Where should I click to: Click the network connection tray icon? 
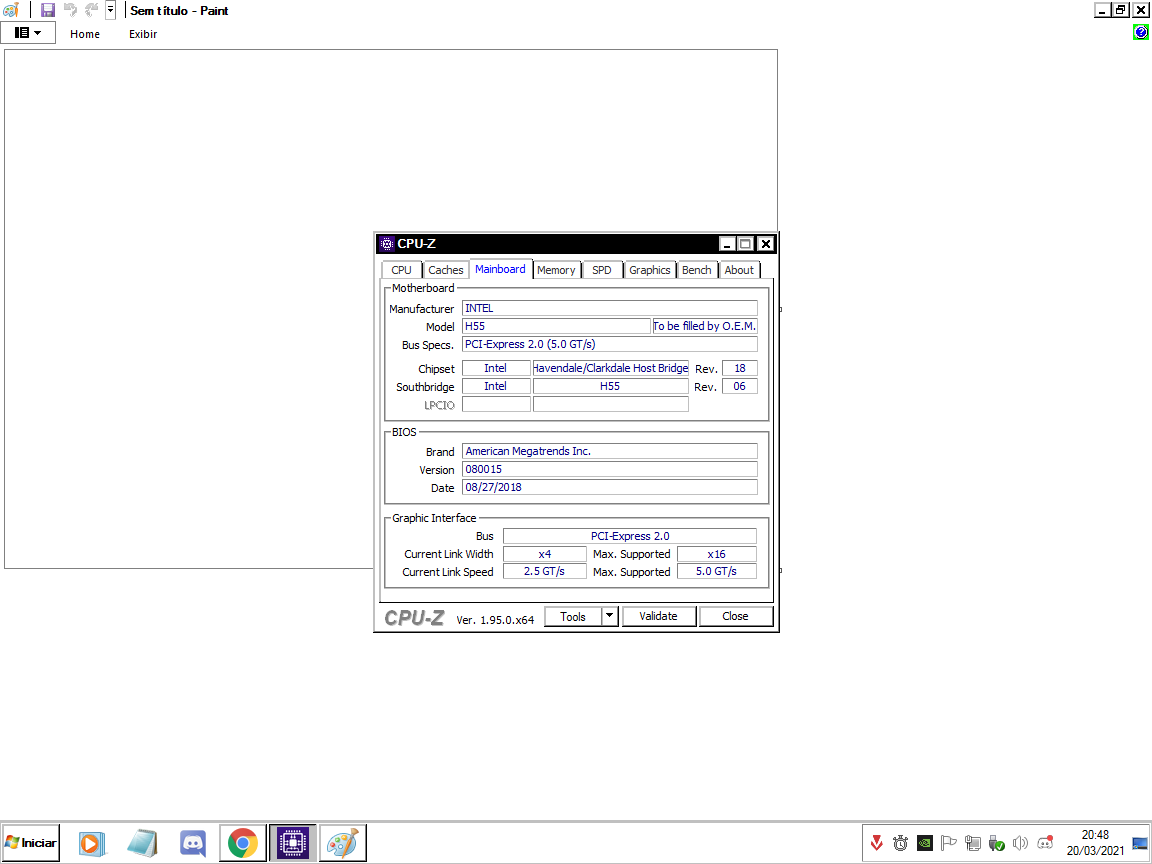[973, 843]
